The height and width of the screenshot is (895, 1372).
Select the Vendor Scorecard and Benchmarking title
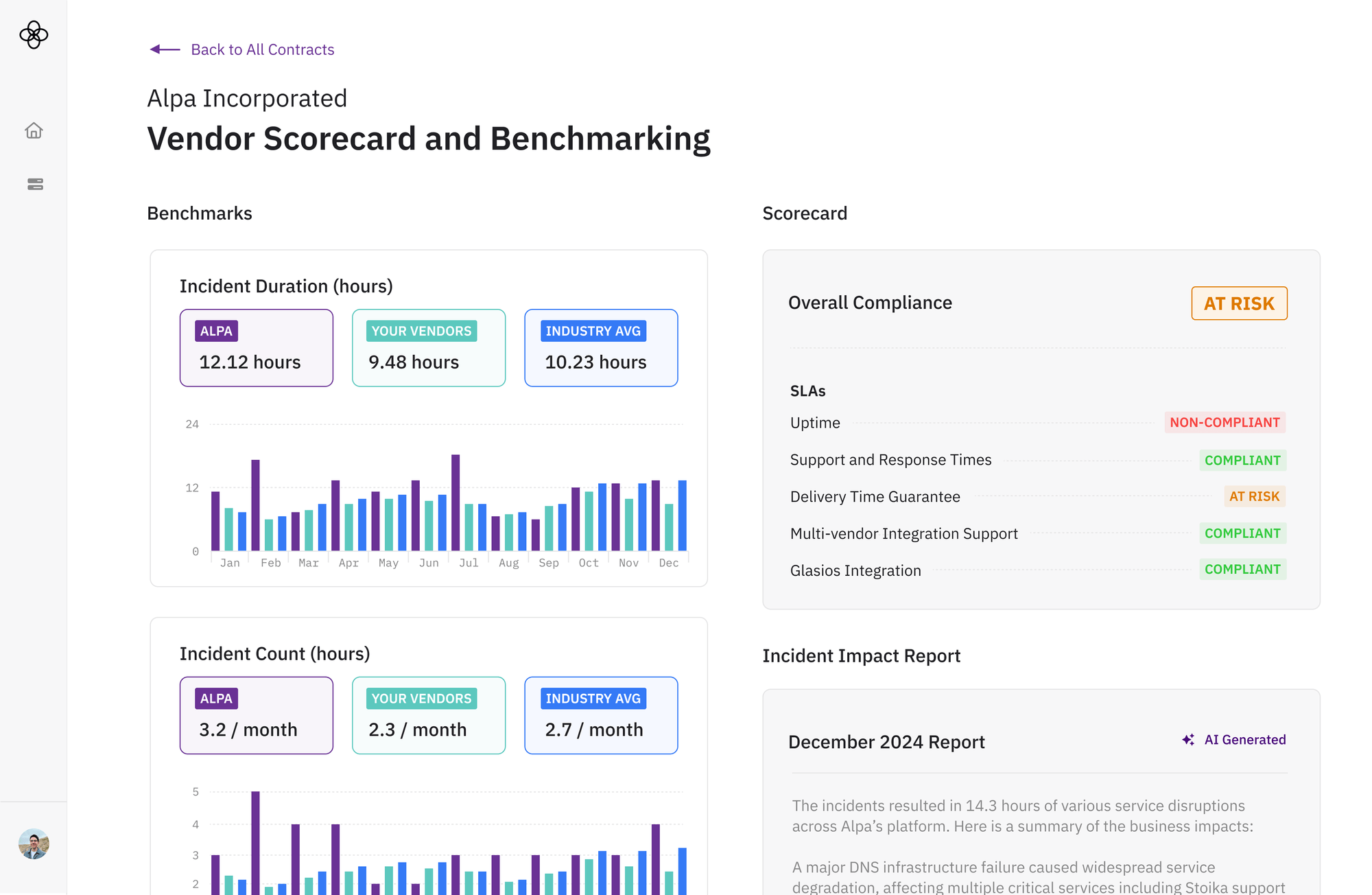coord(428,138)
